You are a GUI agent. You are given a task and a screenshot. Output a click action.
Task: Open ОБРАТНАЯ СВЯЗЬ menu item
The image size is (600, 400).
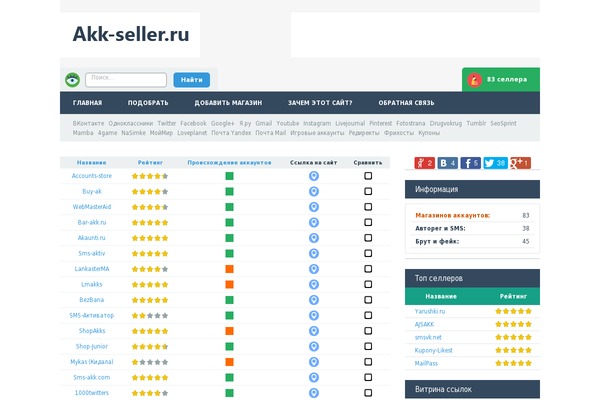point(406,103)
